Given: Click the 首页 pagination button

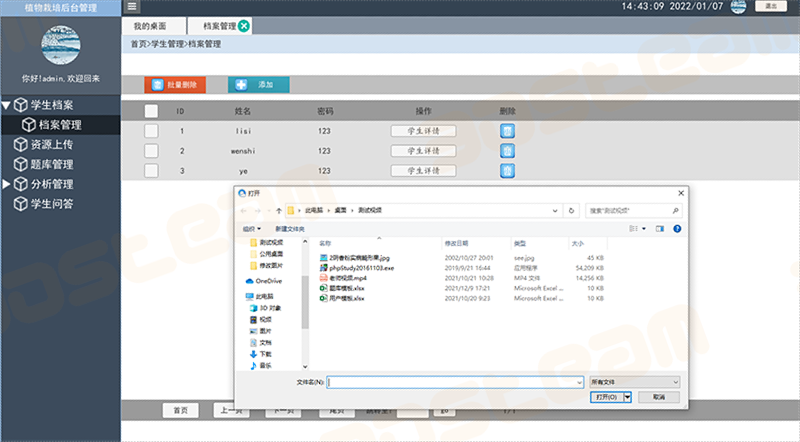Looking at the screenshot, I should (181, 410).
